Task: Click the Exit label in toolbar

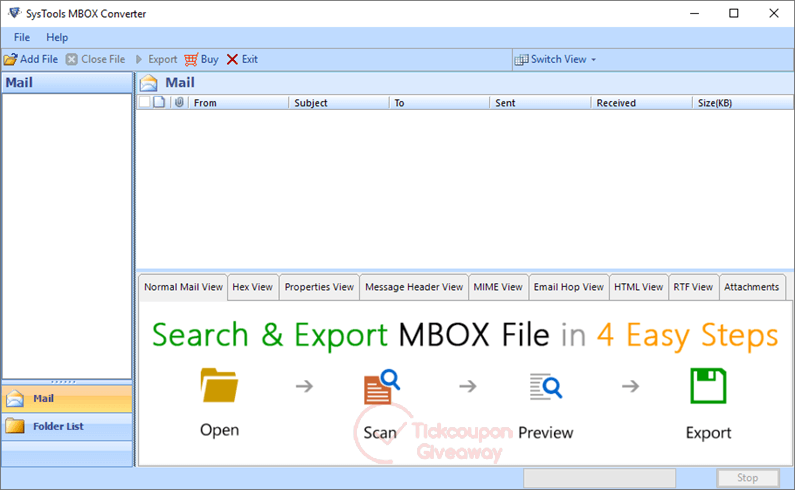Action: pos(249,59)
